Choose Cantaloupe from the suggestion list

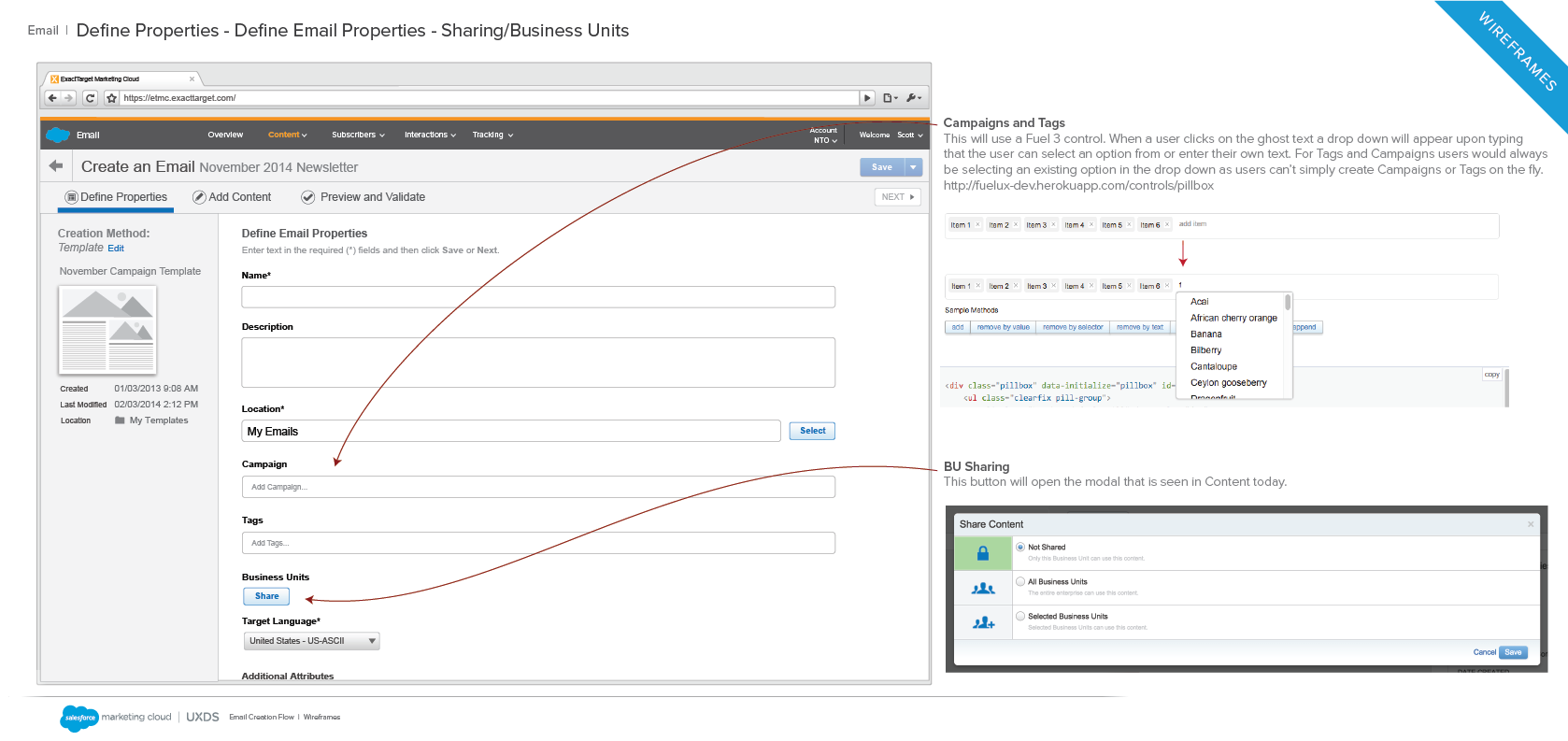pos(1214,366)
